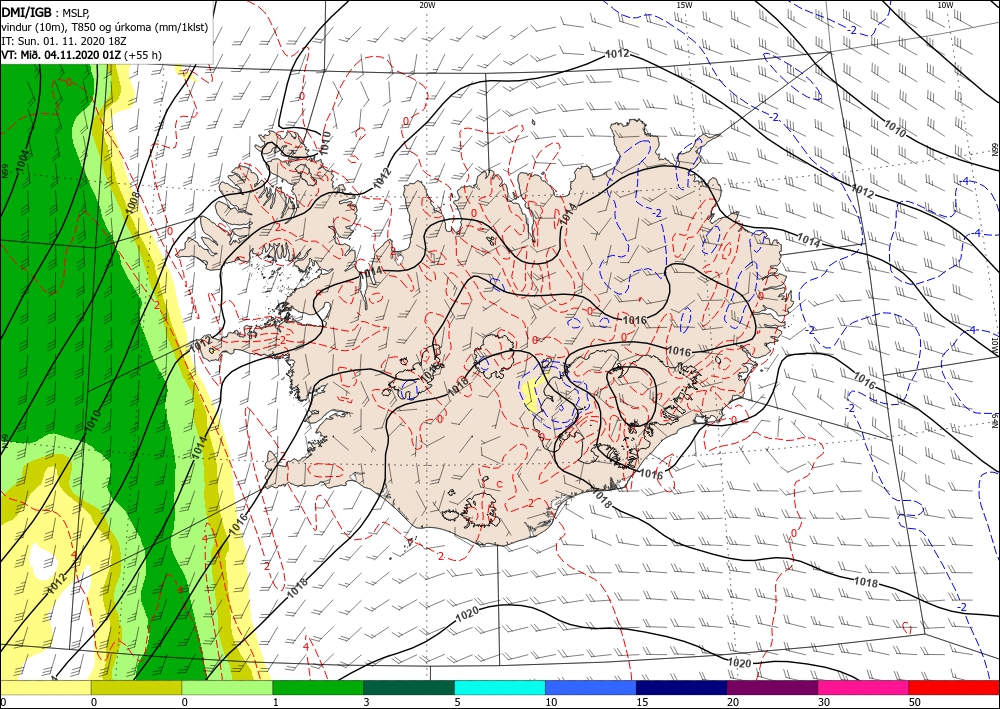Click the legend value label "1"
The width and height of the screenshot is (1000, 709).
(275, 702)
